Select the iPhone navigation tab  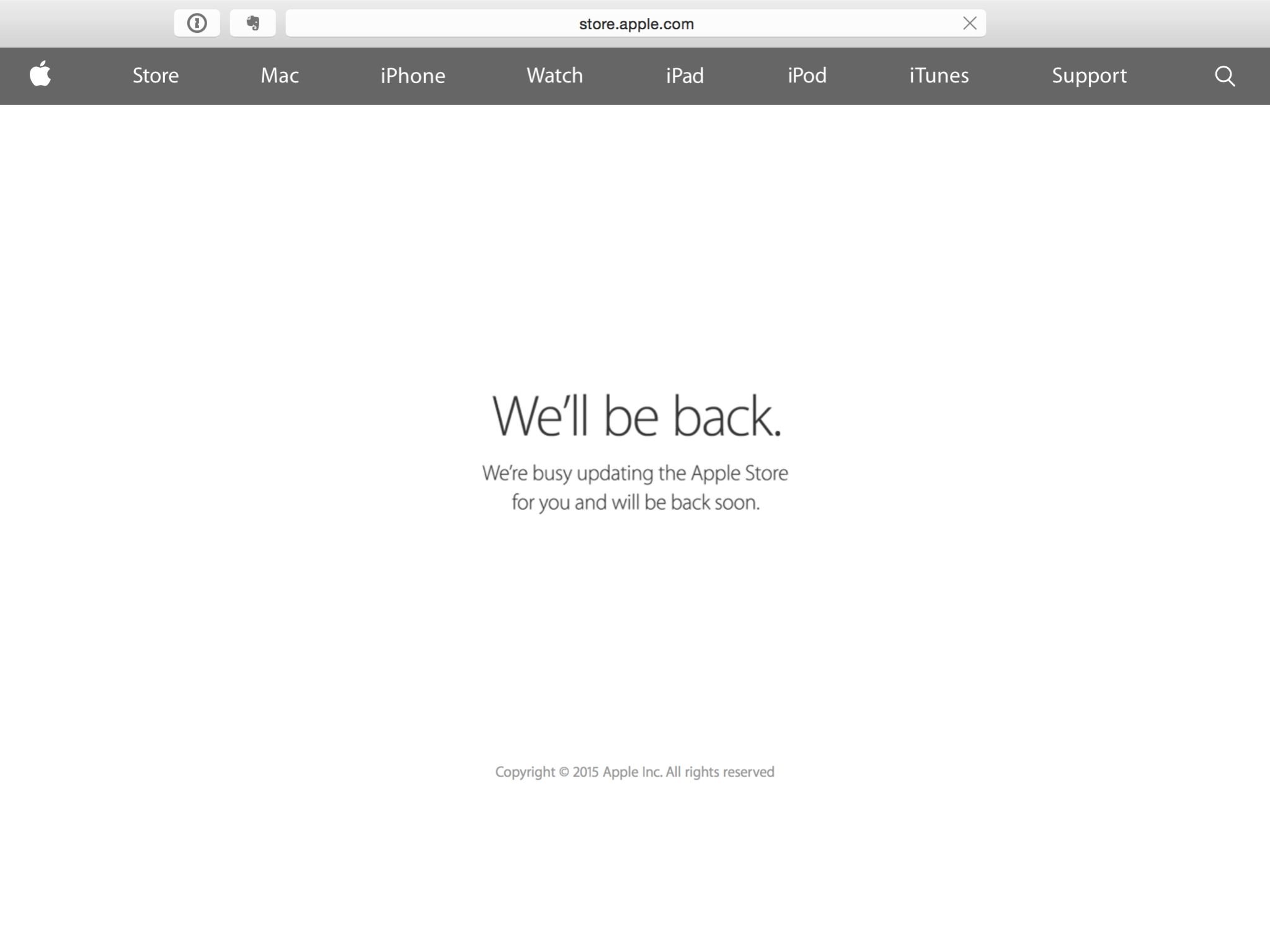[x=413, y=75]
